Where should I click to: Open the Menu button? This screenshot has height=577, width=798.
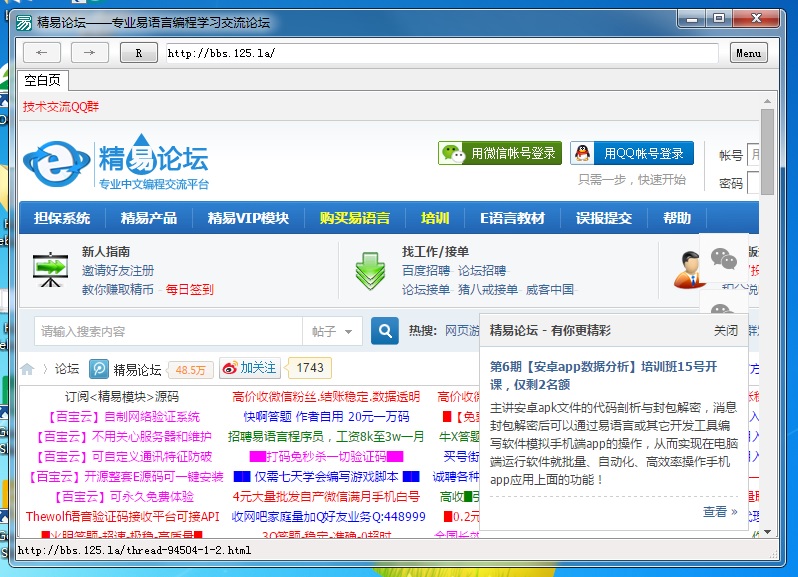click(749, 53)
